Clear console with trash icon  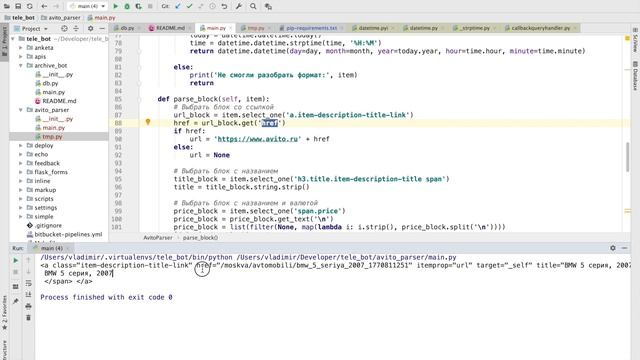29,318
